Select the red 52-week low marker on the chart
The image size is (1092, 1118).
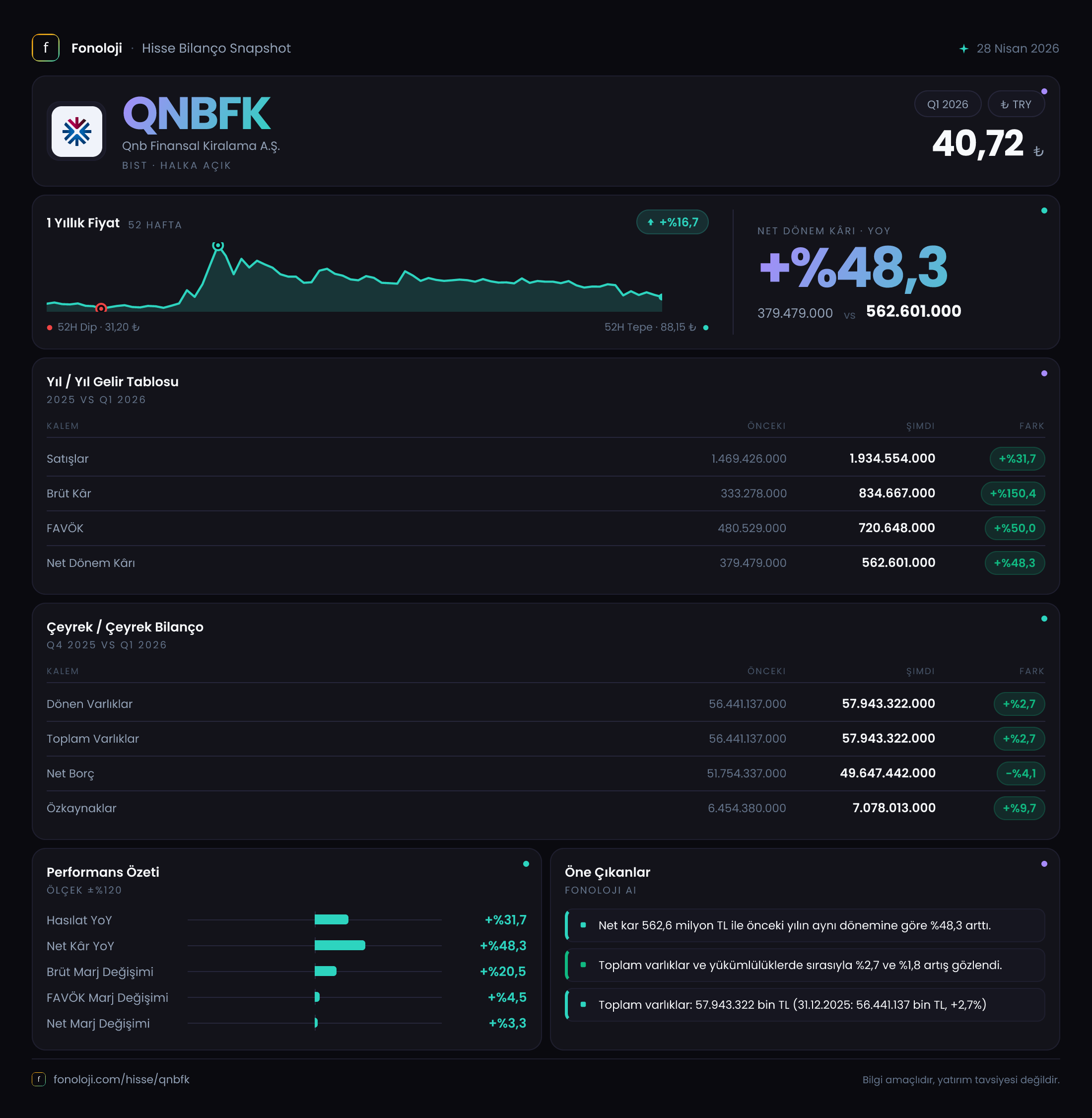[101, 308]
